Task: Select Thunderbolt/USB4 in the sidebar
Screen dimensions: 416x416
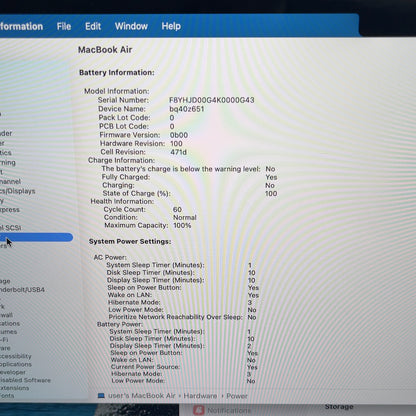Action: [22, 290]
